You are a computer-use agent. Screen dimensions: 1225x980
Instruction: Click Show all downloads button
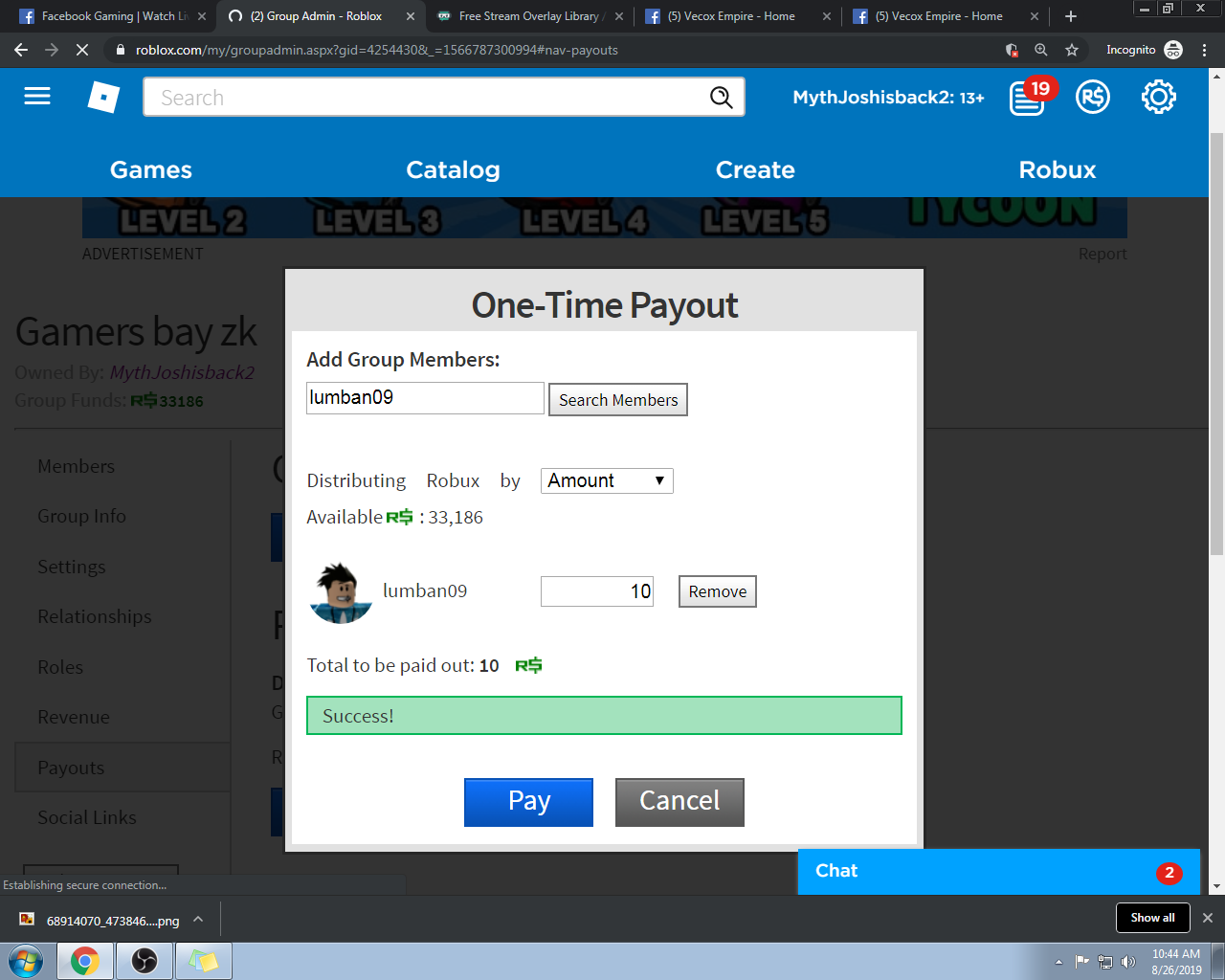(x=1153, y=918)
